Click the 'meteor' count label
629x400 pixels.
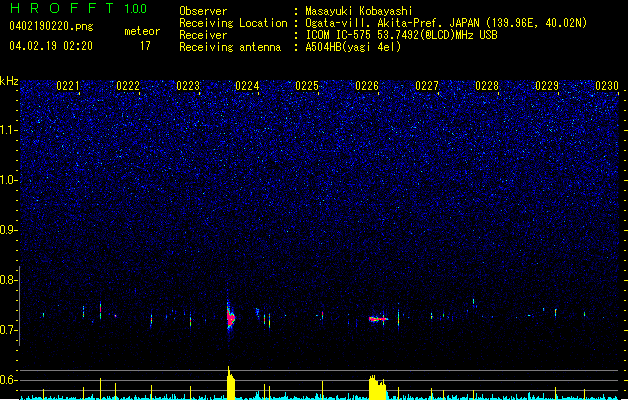142,31
